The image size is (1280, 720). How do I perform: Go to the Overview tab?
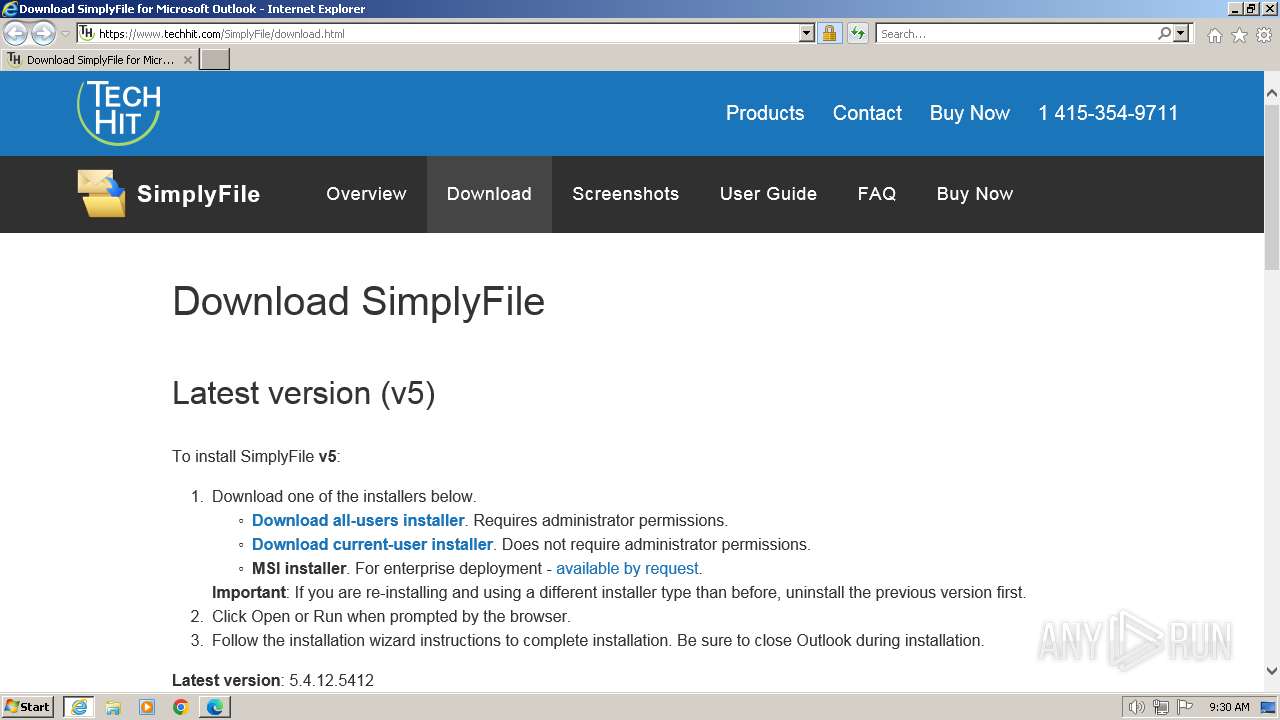coord(366,194)
